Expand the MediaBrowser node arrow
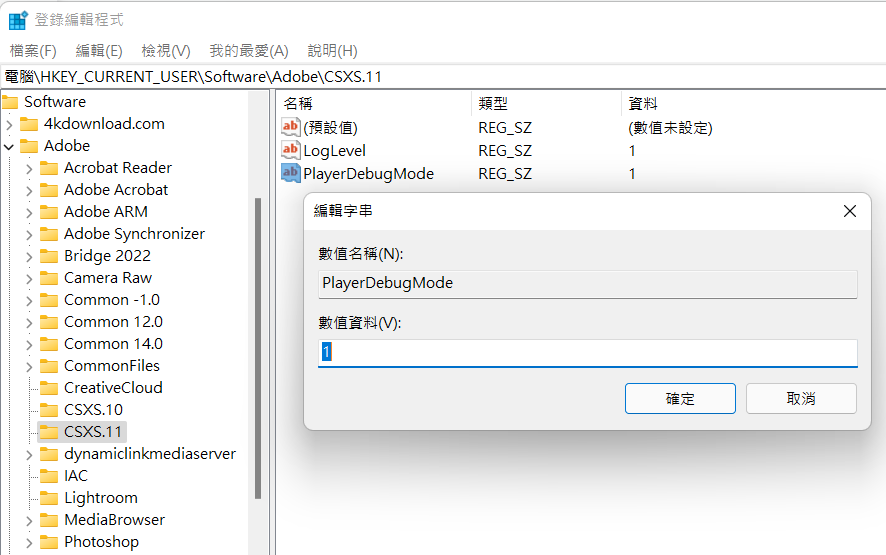 tap(29, 521)
